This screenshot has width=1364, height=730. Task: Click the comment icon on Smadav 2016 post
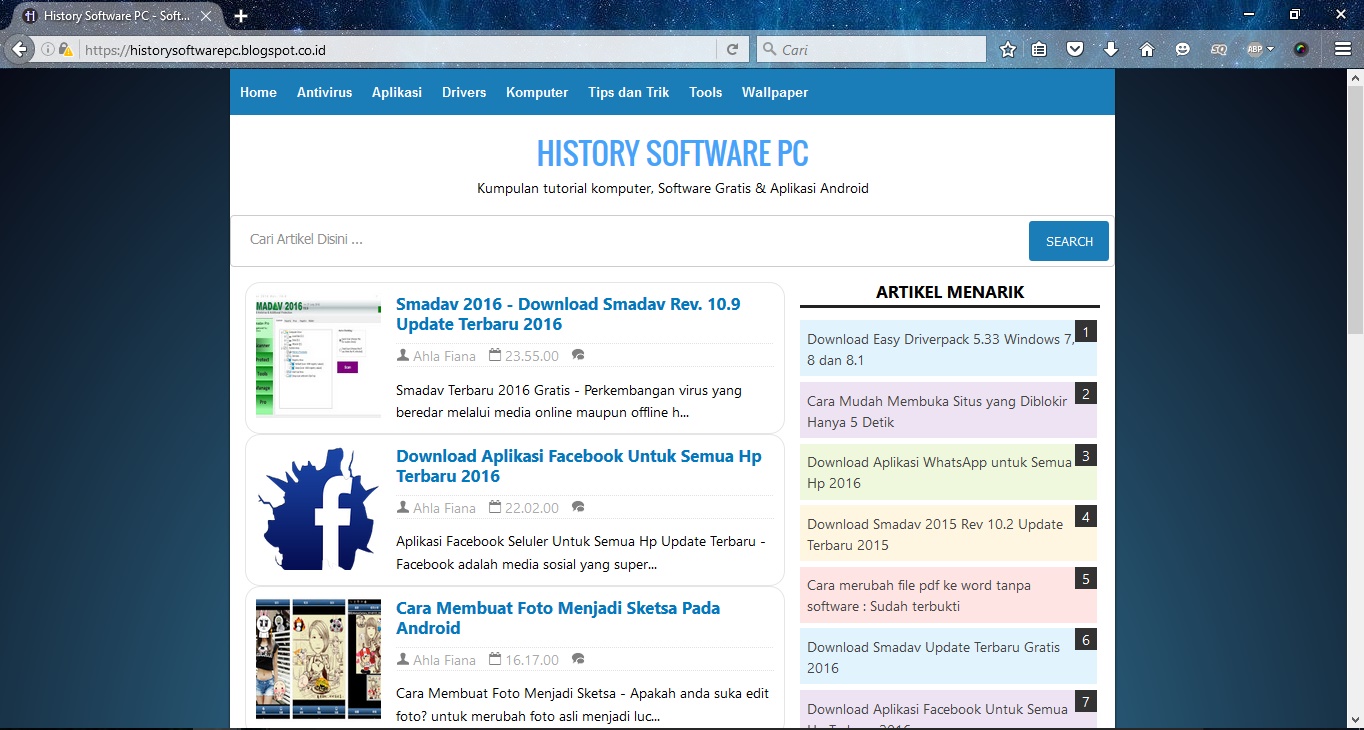578,355
